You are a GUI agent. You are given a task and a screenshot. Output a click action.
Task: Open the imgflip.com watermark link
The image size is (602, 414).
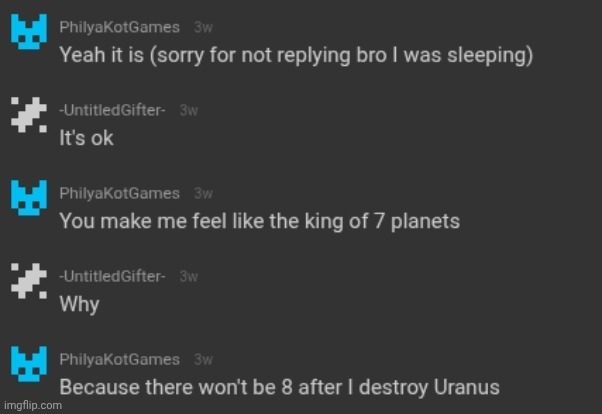pyautogui.click(x=32, y=405)
